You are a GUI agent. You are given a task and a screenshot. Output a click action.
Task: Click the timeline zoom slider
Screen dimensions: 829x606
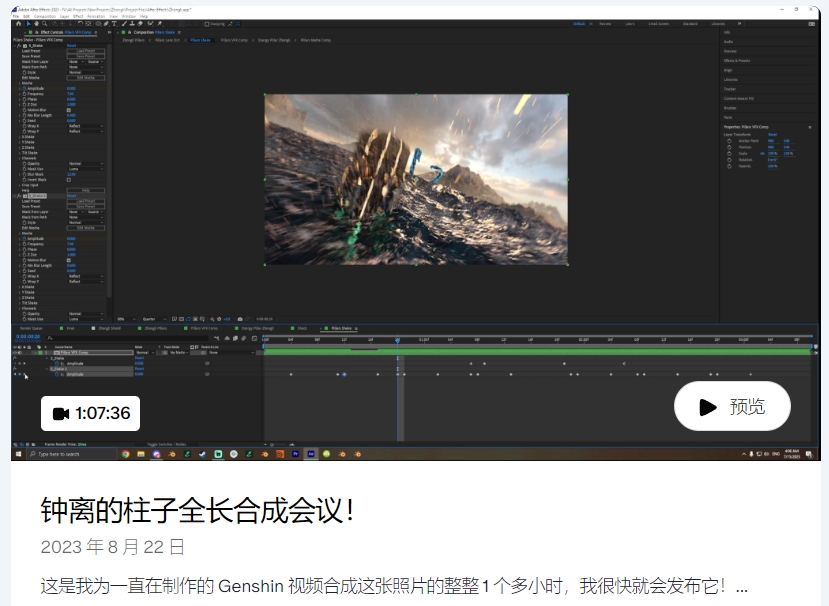pyautogui.click(x=280, y=444)
